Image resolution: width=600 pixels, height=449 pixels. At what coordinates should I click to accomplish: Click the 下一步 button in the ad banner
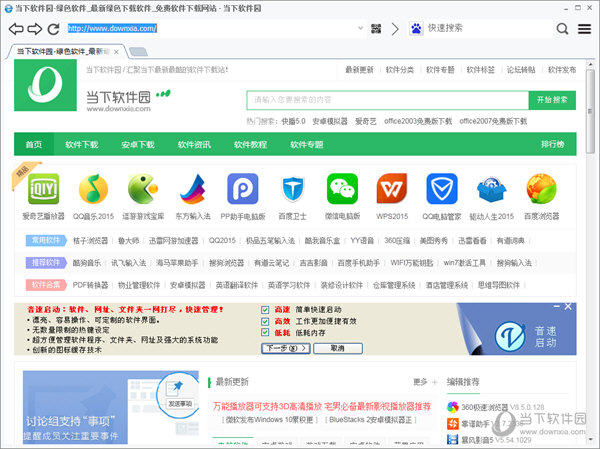coord(285,348)
